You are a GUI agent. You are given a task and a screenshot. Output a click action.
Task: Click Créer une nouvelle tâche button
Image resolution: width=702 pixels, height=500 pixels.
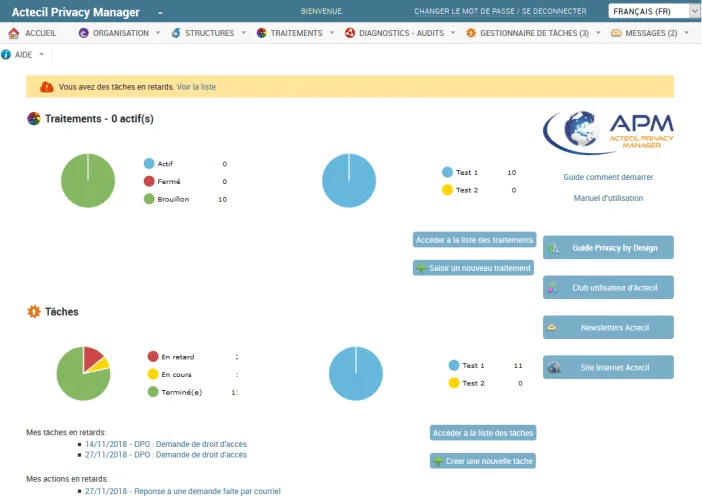click(x=483, y=461)
